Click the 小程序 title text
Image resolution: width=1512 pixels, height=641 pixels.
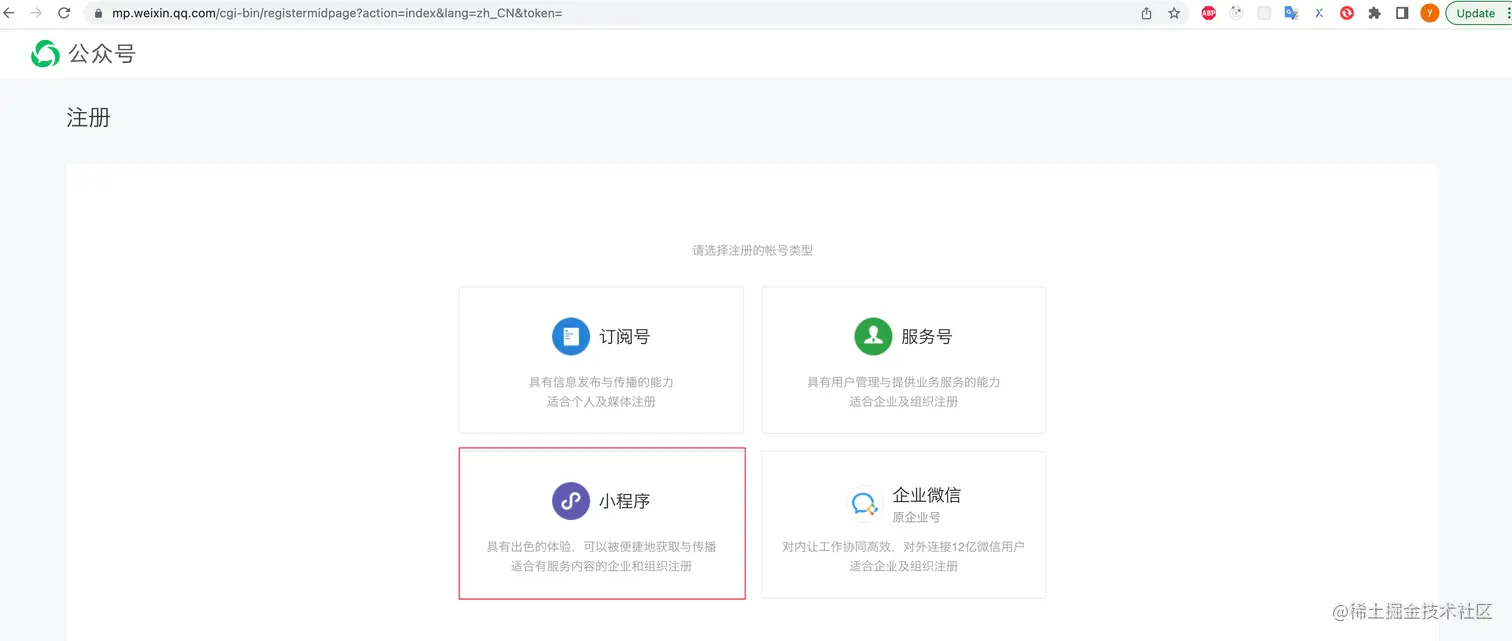pyautogui.click(x=624, y=501)
